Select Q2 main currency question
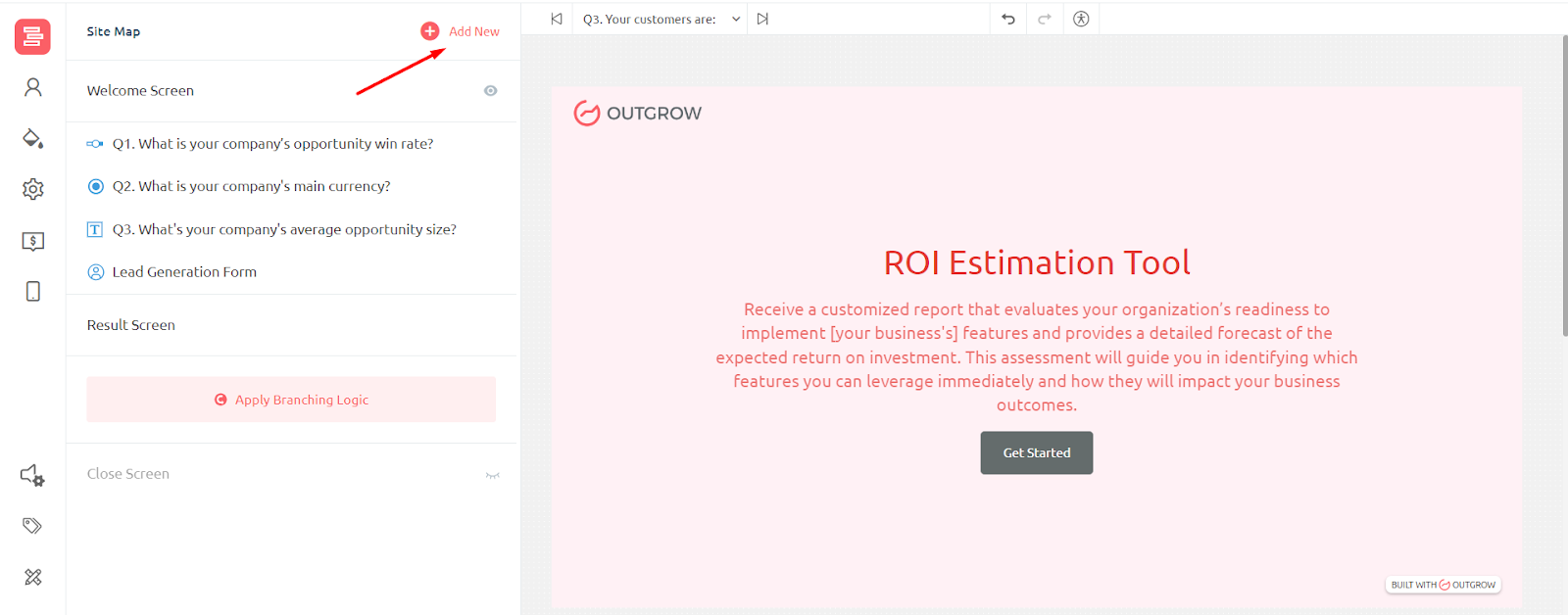 click(251, 186)
